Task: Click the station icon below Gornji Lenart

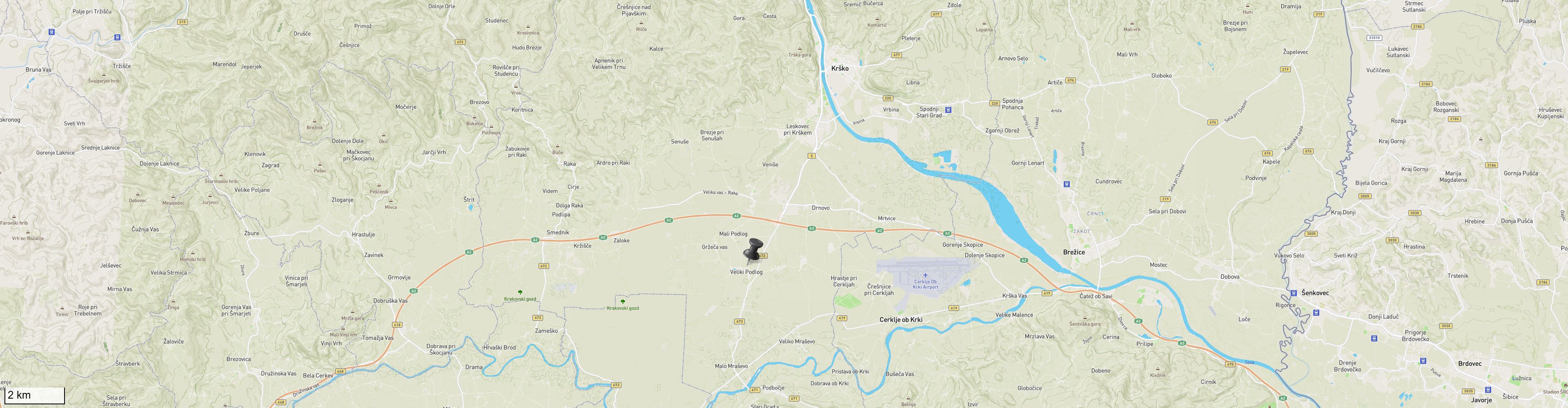Action: click(1067, 184)
